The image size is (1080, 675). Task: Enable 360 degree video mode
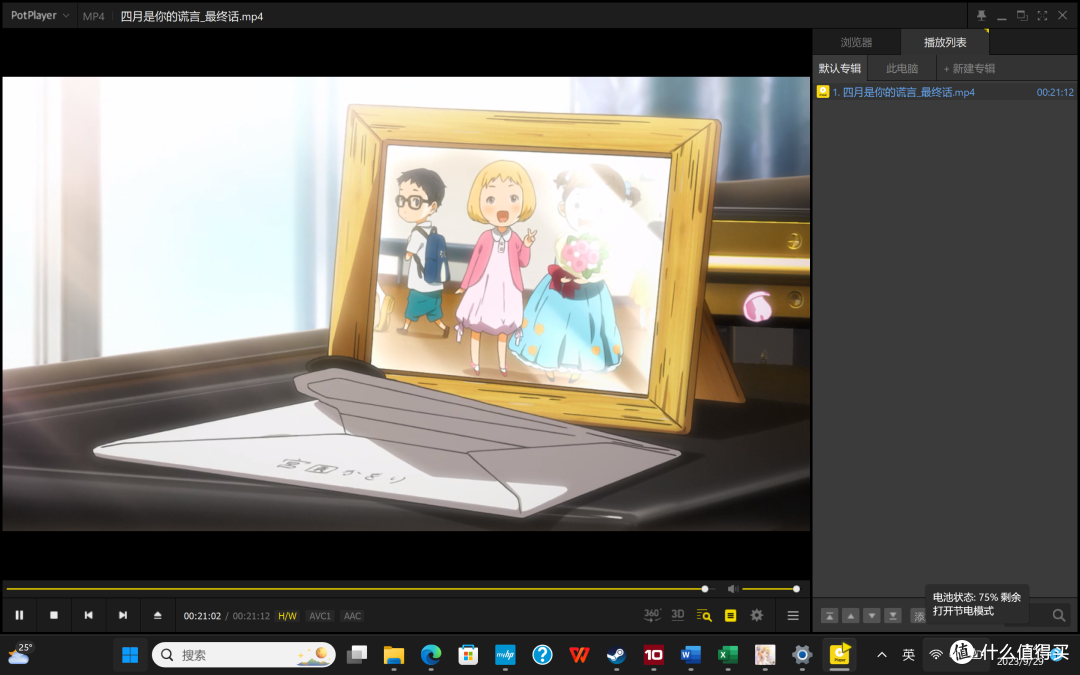pyautogui.click(x=652, y=615)
